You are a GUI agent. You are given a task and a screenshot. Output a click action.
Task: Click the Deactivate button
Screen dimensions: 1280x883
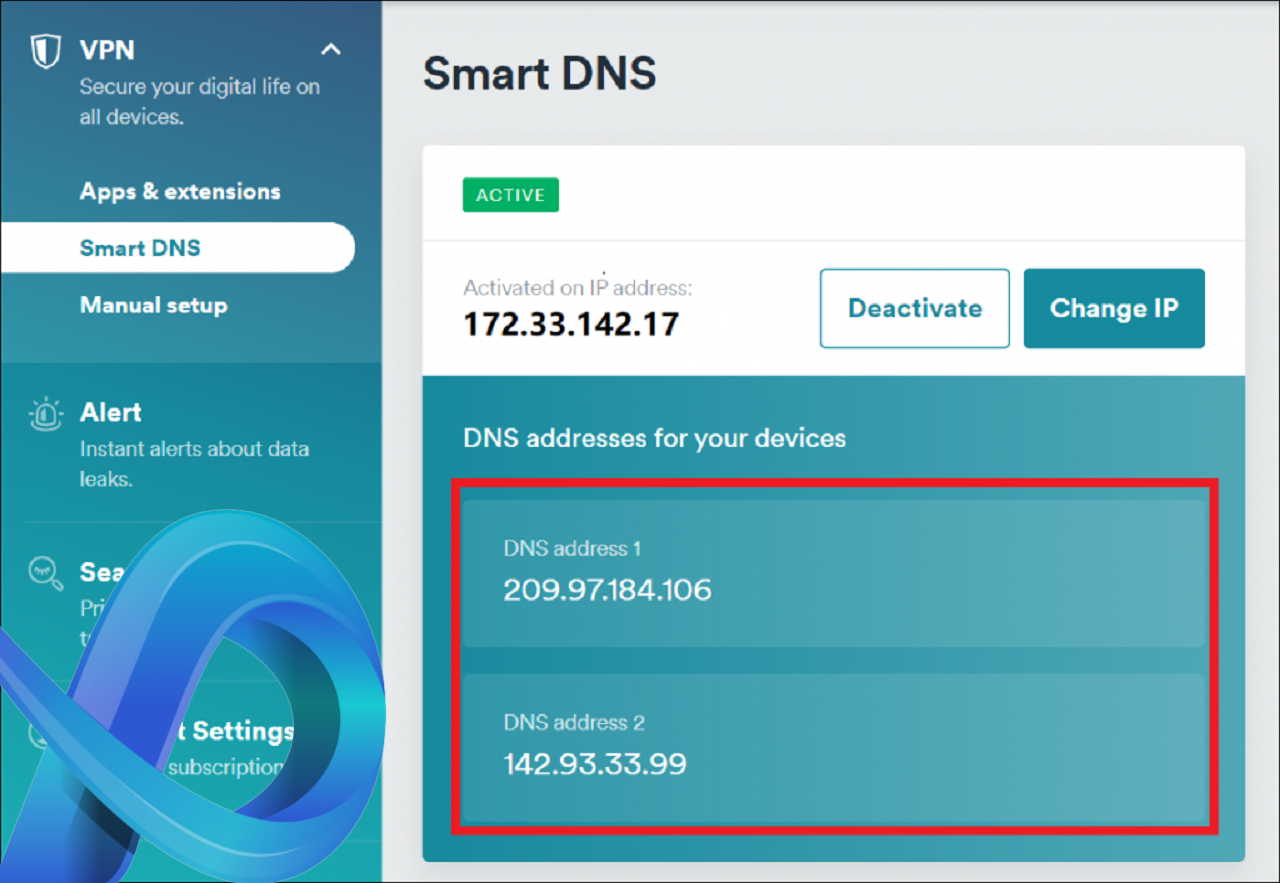[x=915, y=308]
